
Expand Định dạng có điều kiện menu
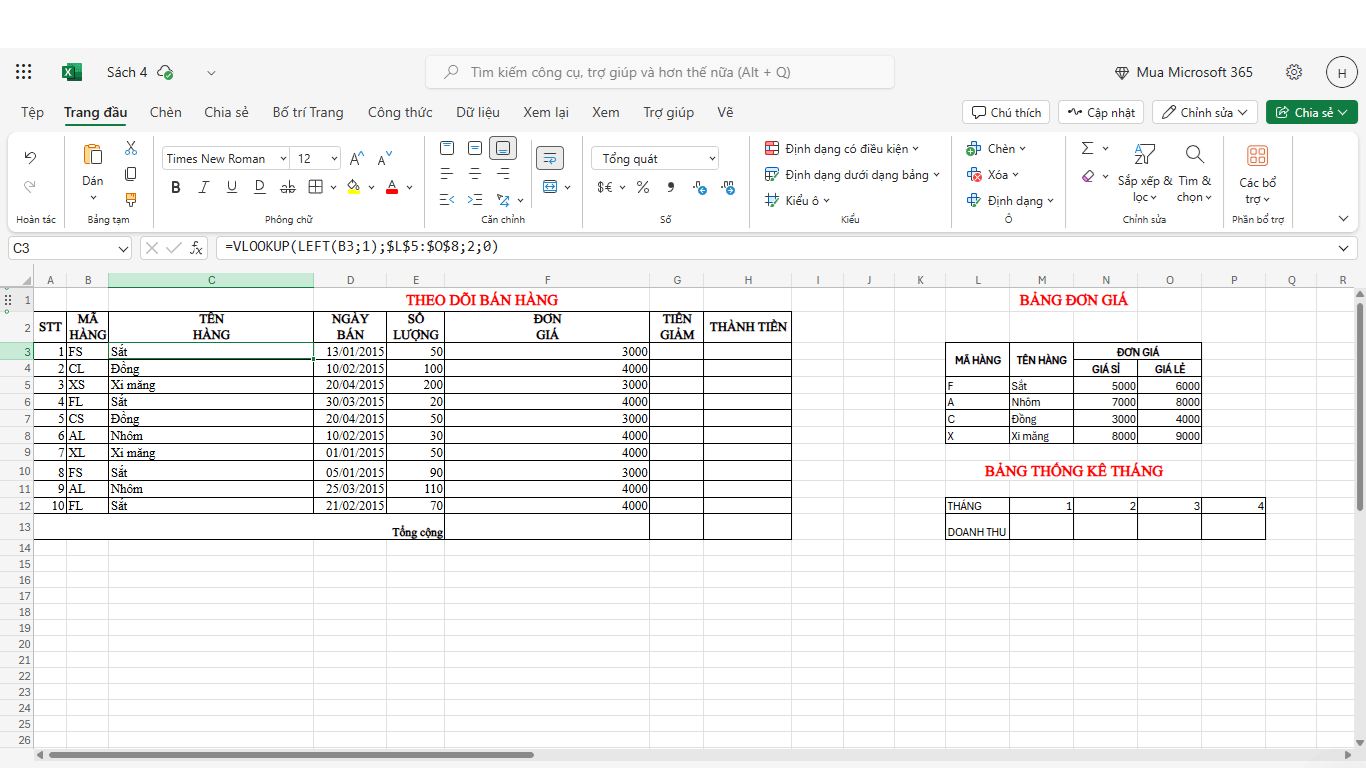click(842, 148)
